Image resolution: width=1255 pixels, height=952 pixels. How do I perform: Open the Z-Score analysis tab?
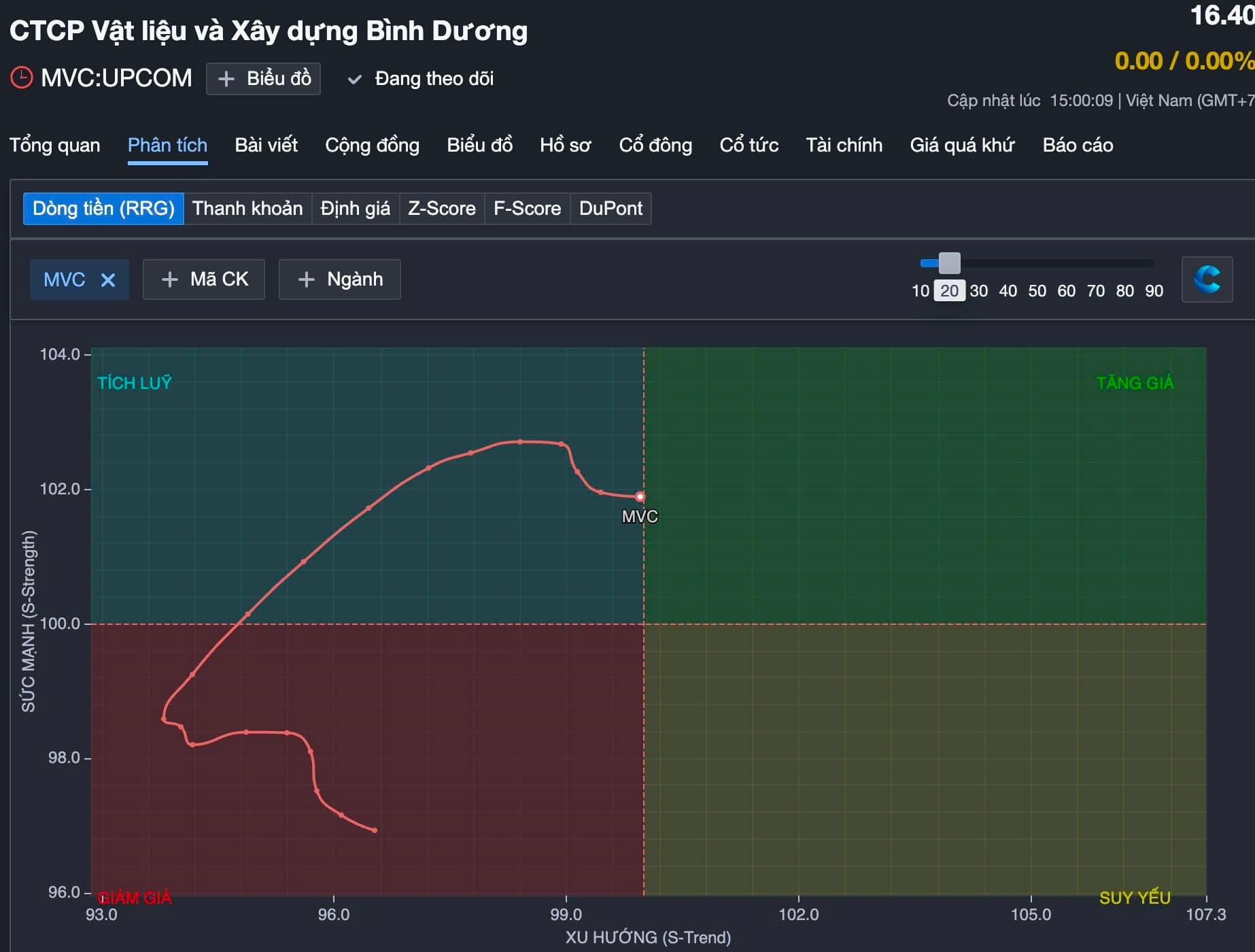pos(441,208)
